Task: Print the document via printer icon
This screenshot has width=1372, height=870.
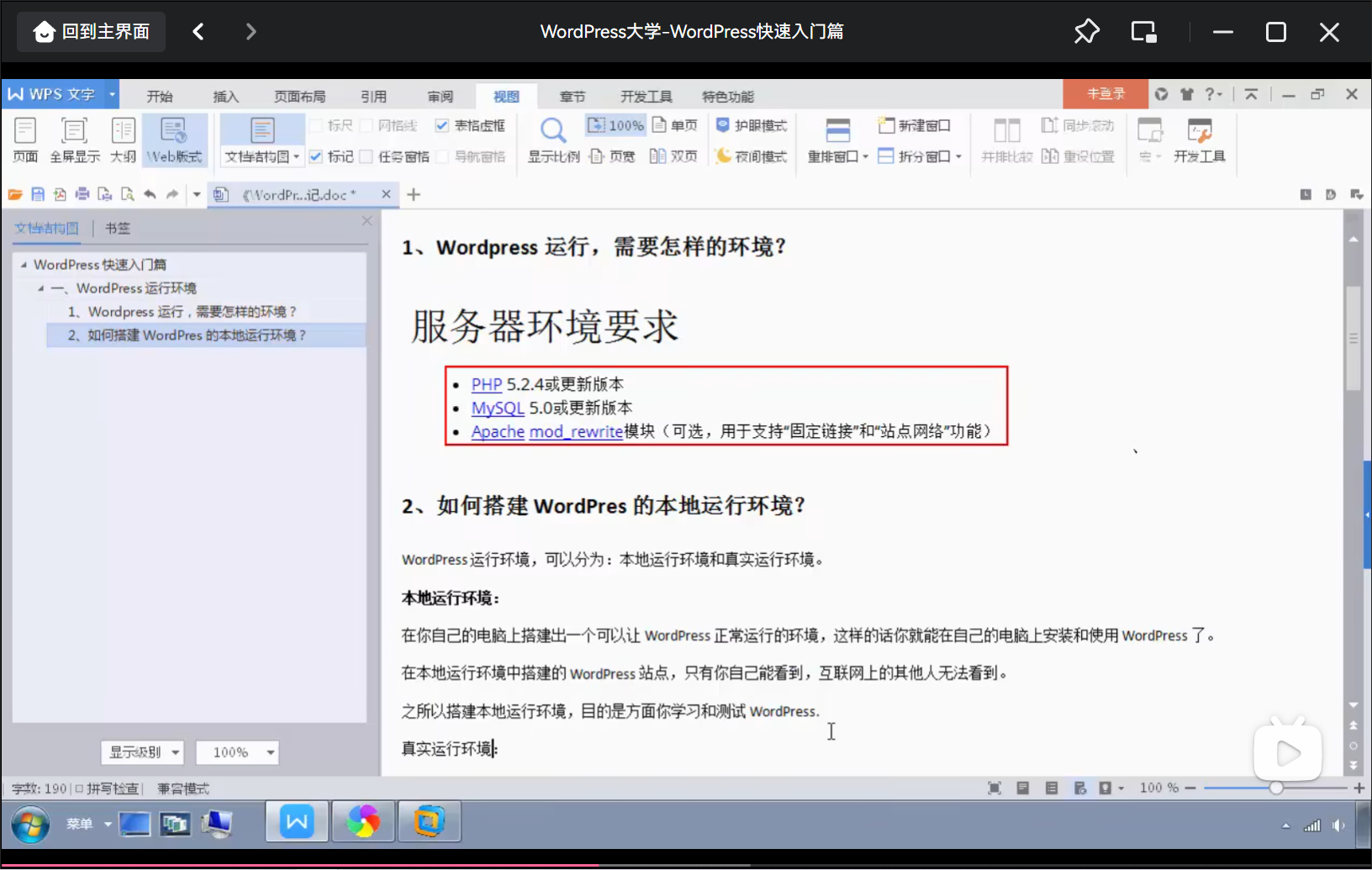Action: click(82, 194)
